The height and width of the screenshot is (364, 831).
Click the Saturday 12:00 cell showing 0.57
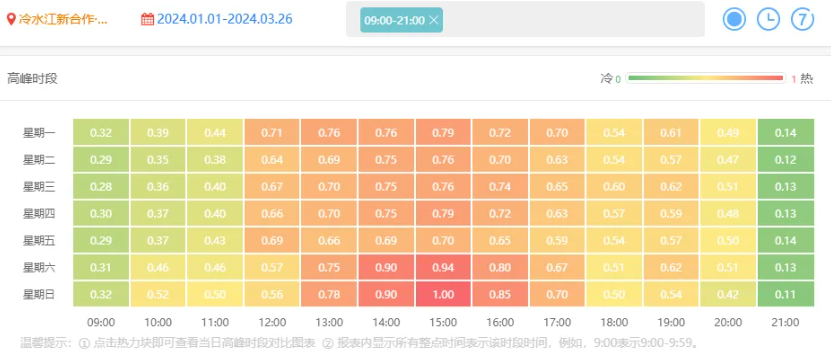272,267
